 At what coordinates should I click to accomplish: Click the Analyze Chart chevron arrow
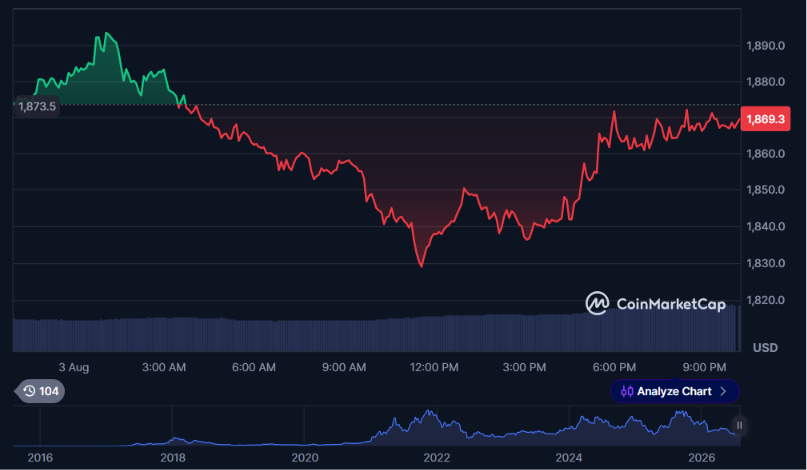click(723, 391)
